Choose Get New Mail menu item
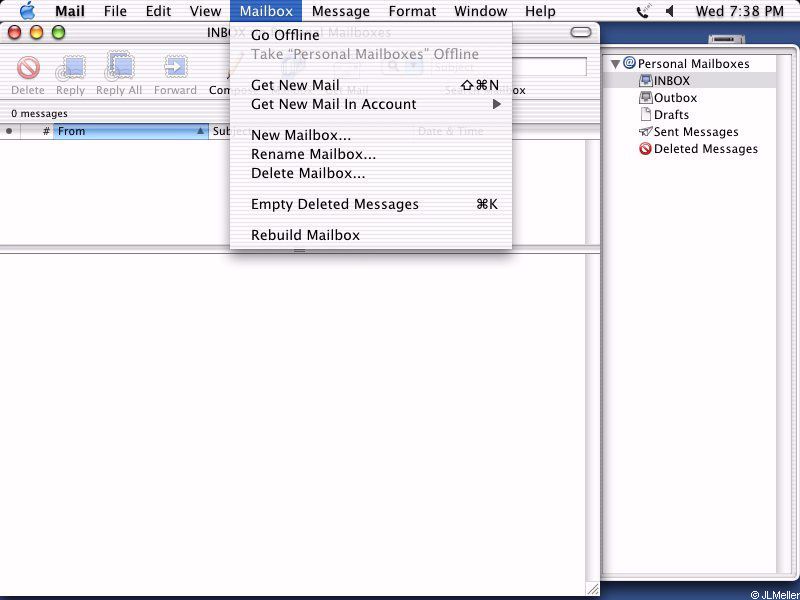Screen dimensions: 800x600 [x=371, y=85]
